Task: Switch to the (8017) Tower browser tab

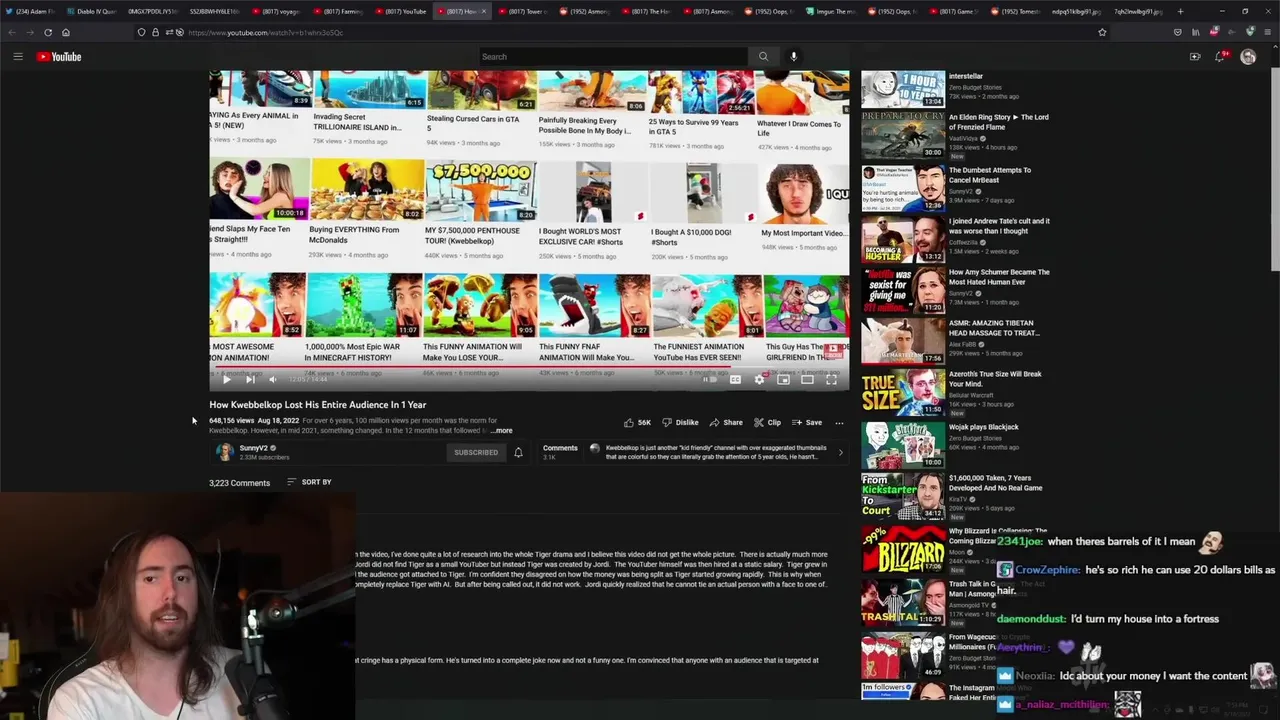Action: pos(522,11)
